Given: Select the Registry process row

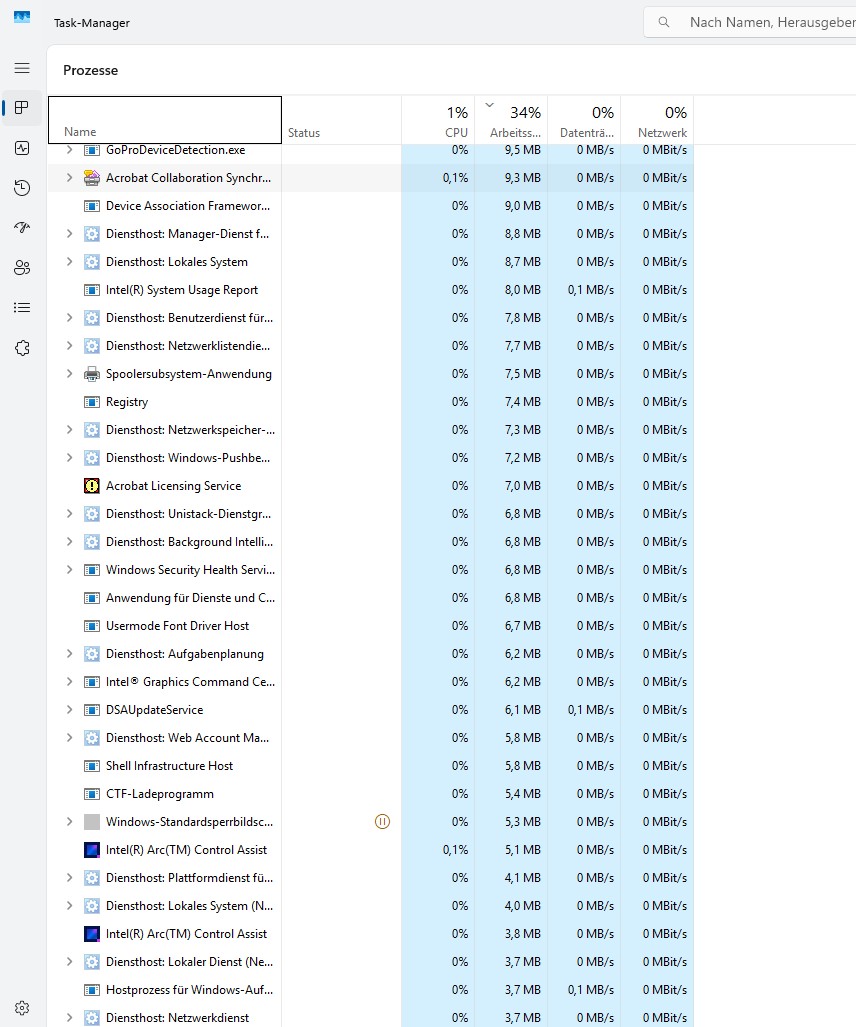Looking at the screenshot, I should 127,402.
